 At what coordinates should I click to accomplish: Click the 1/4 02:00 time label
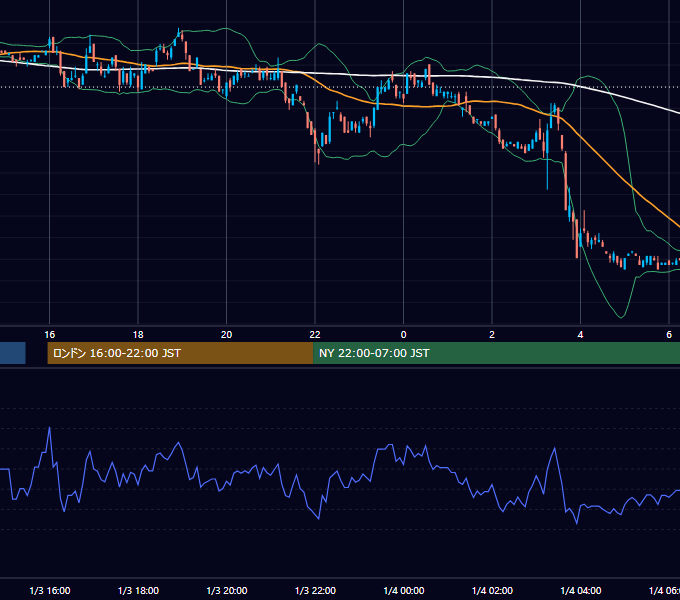[x=492, y=590]
